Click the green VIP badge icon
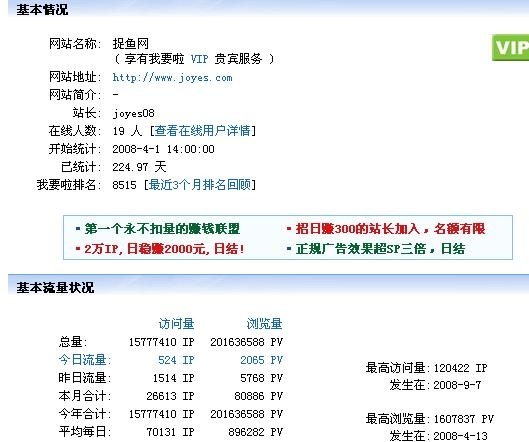 [510, 48]
